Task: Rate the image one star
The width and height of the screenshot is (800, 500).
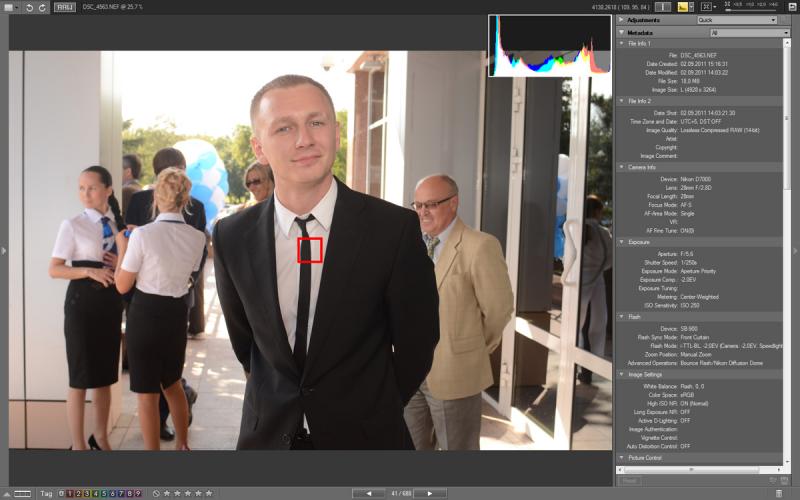Action: [x=167, y=493]
